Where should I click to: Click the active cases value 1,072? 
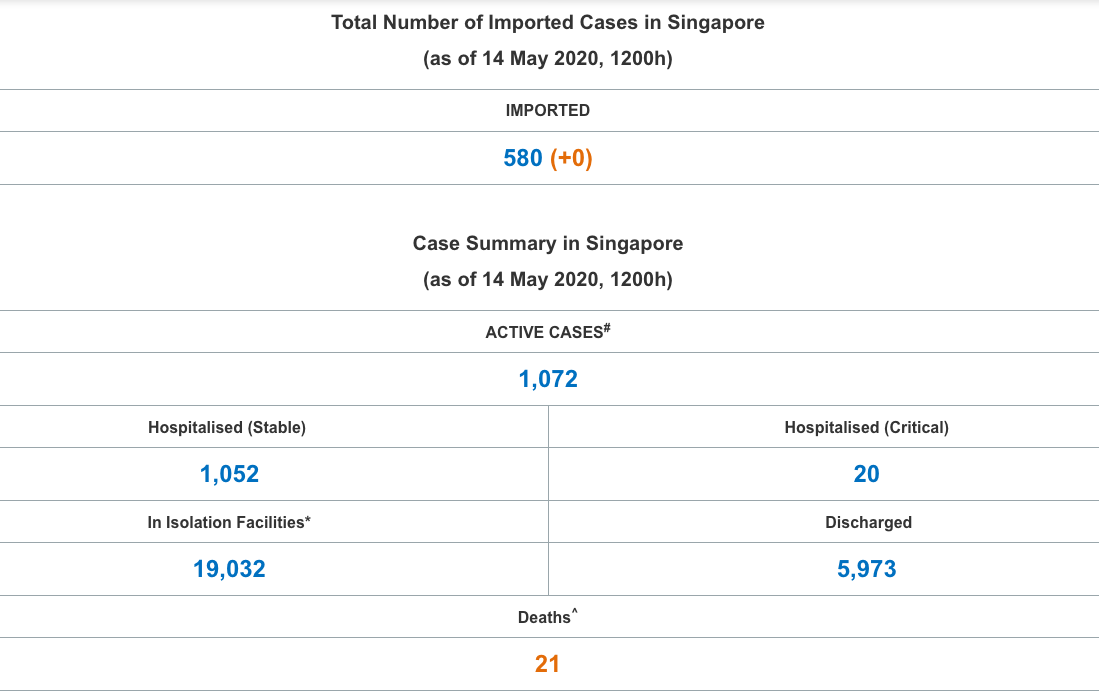(x=548, y=379)
